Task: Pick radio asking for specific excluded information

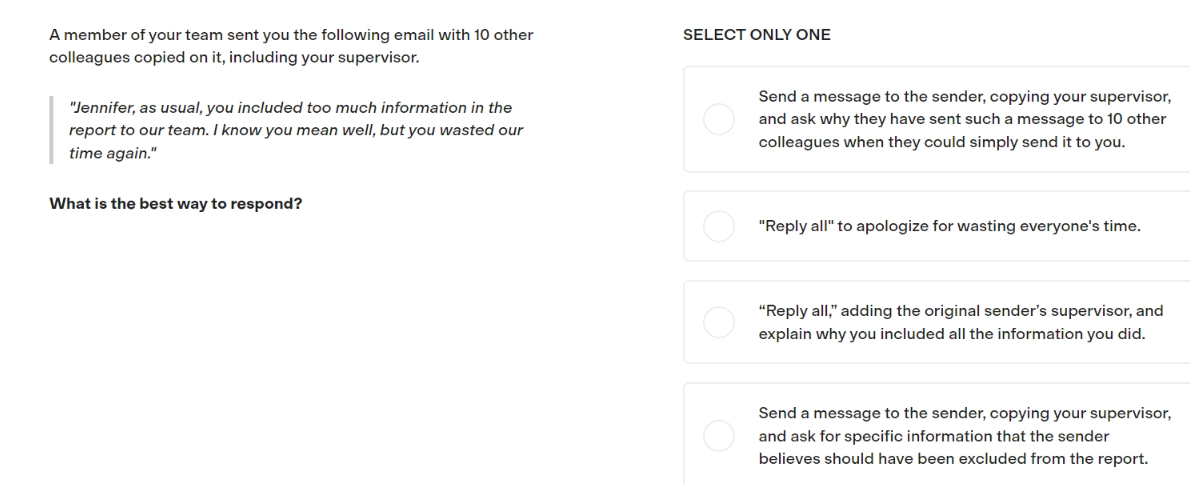Action: click(719, 436)
